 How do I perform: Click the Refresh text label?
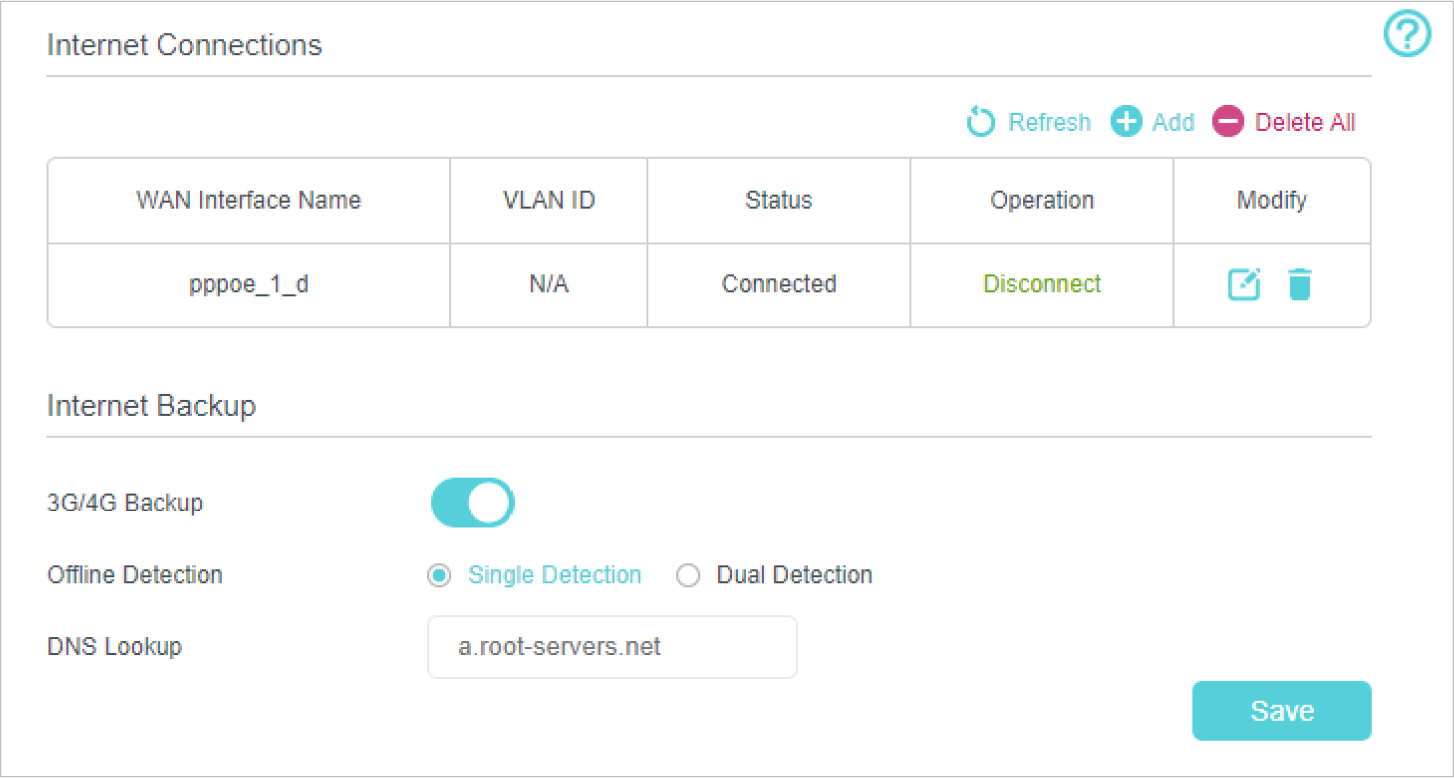click(x=1049, y=123)
